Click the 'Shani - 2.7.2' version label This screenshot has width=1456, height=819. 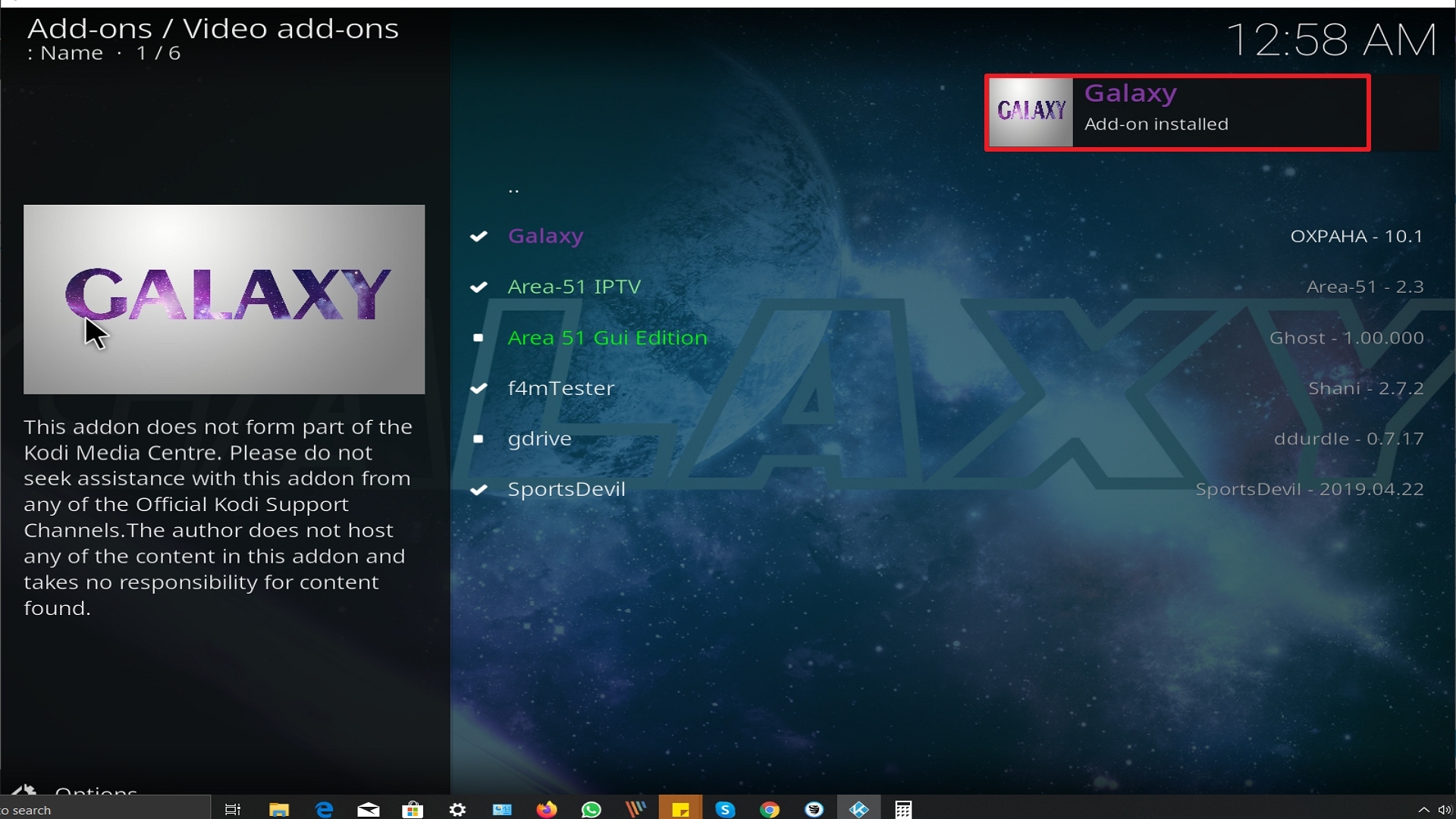click(1366, 389)
